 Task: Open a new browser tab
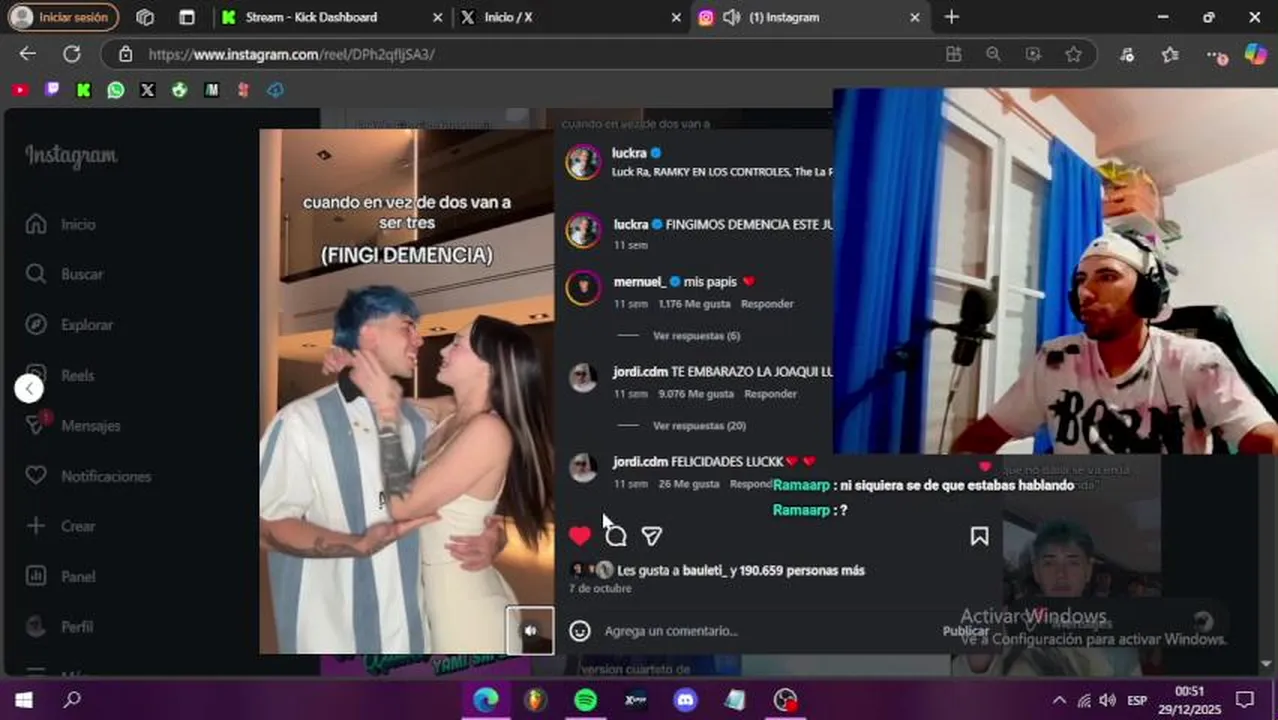(x=951, y=17)
